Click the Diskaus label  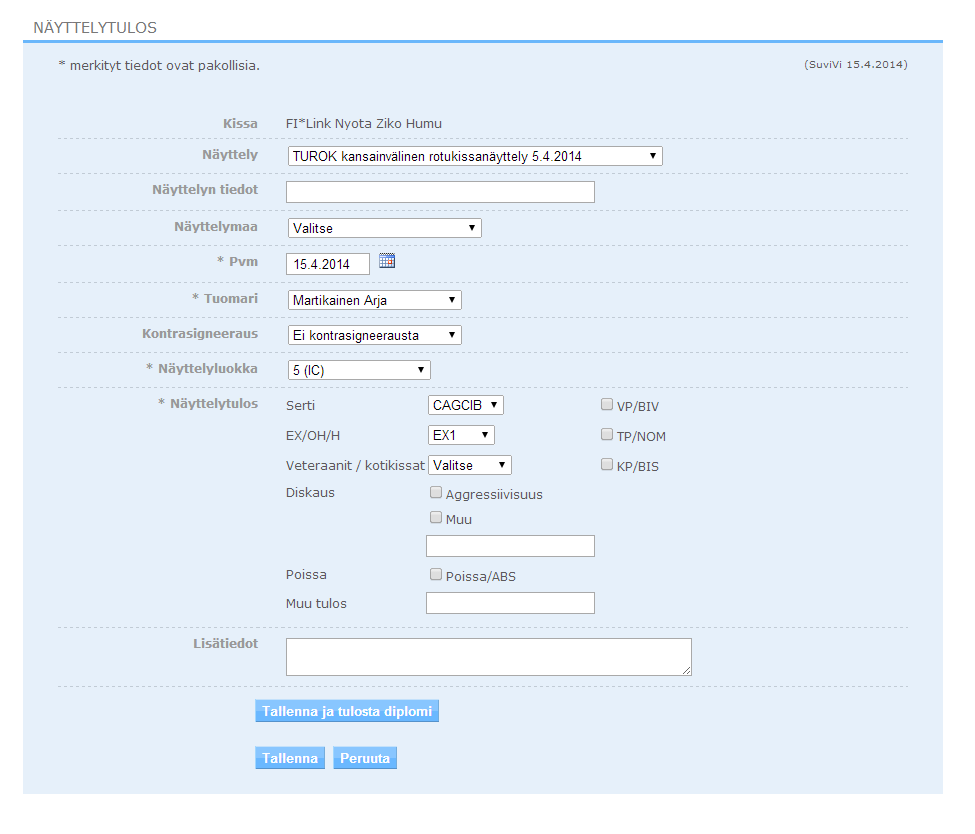310,493
